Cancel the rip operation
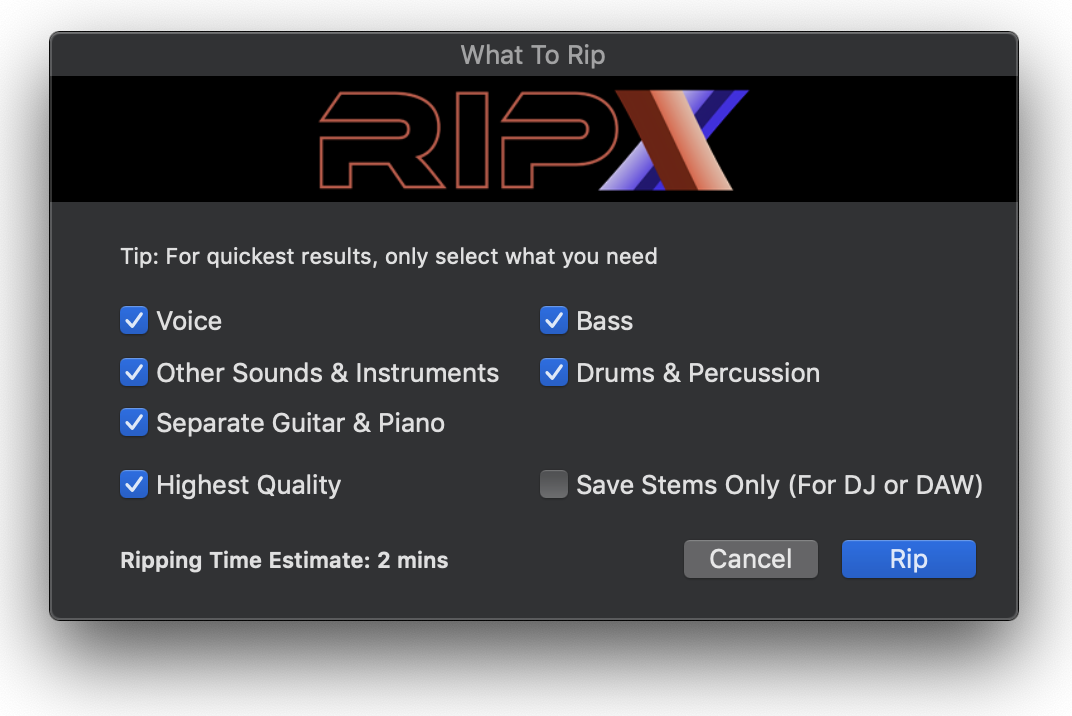Screen dimensions: 1072x716 point(750,558)
